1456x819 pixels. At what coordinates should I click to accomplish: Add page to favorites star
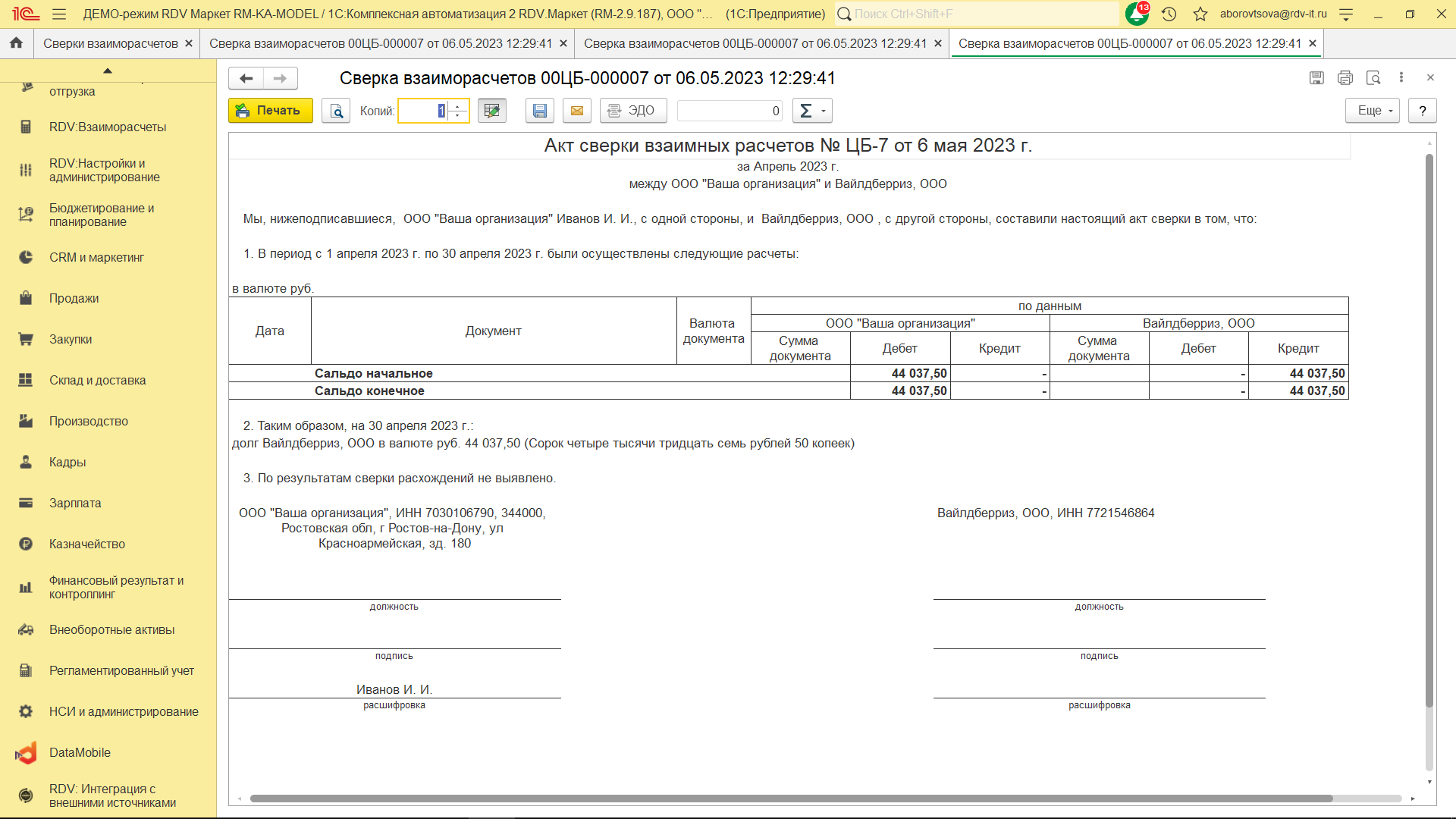click(x=1200, y=14)
